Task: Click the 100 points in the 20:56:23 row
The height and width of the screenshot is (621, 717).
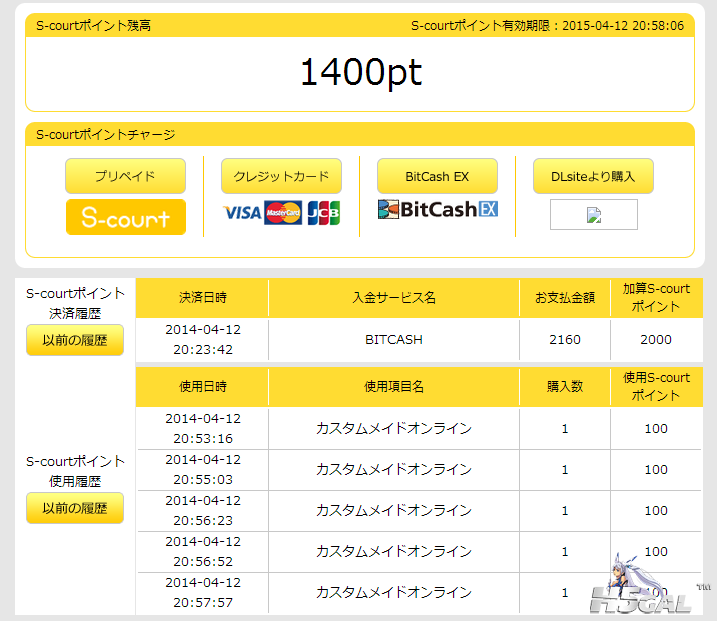Action: coord(656,510)
